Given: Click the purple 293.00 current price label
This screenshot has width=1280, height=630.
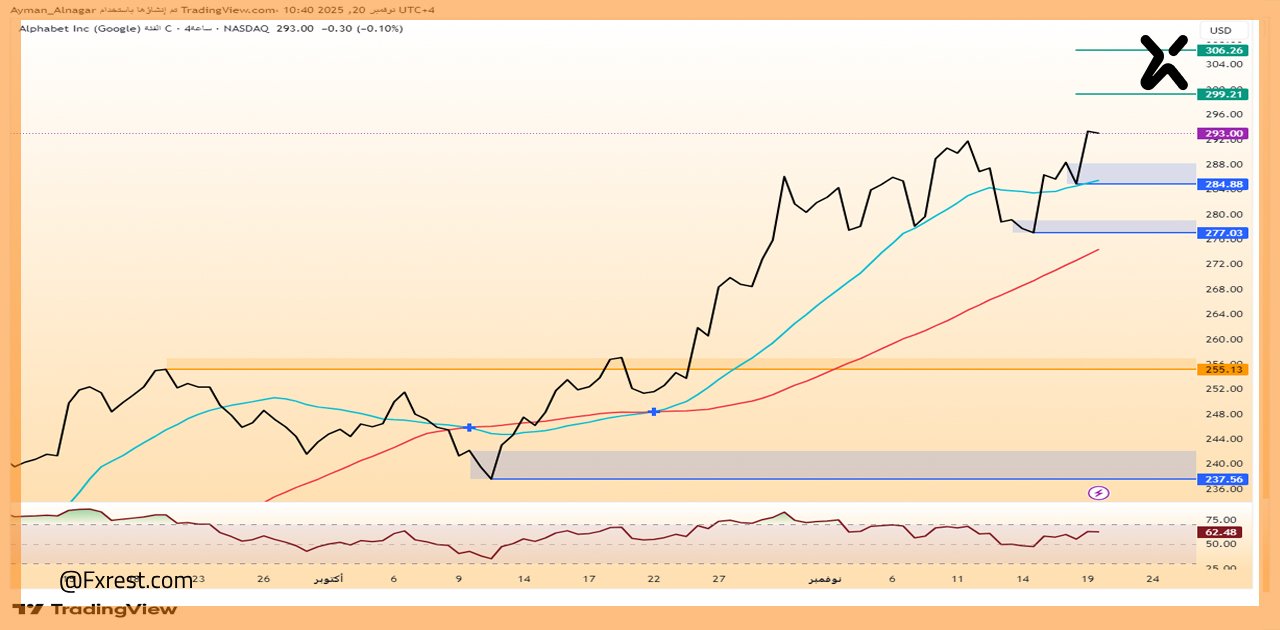Looking at the screenshot, I should 1224,133.
